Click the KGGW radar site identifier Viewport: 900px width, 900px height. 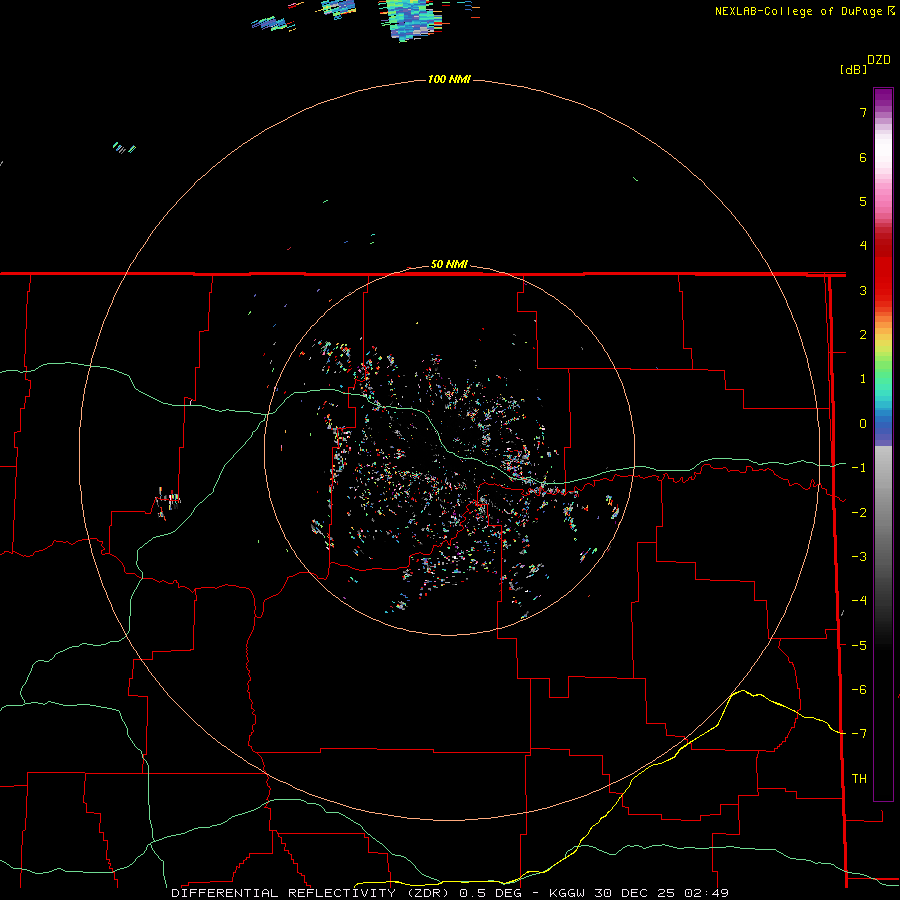pos(567,893)
